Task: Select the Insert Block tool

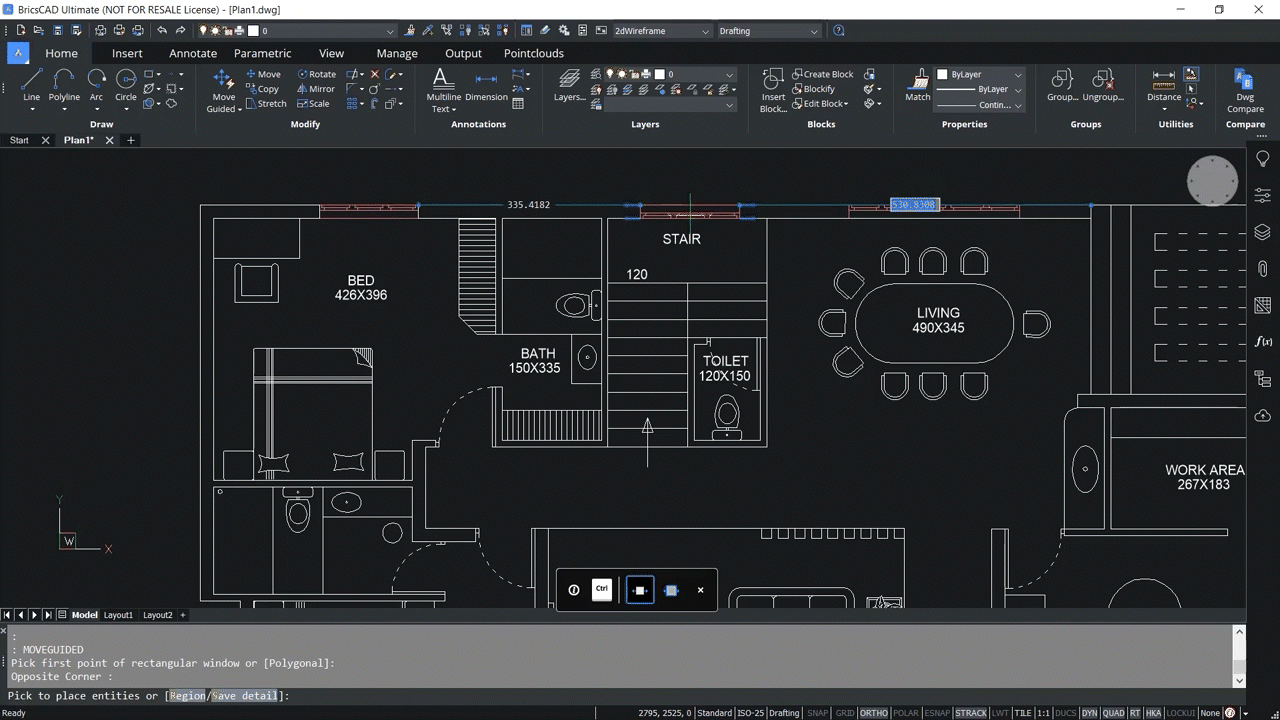Action: point(773,90)
